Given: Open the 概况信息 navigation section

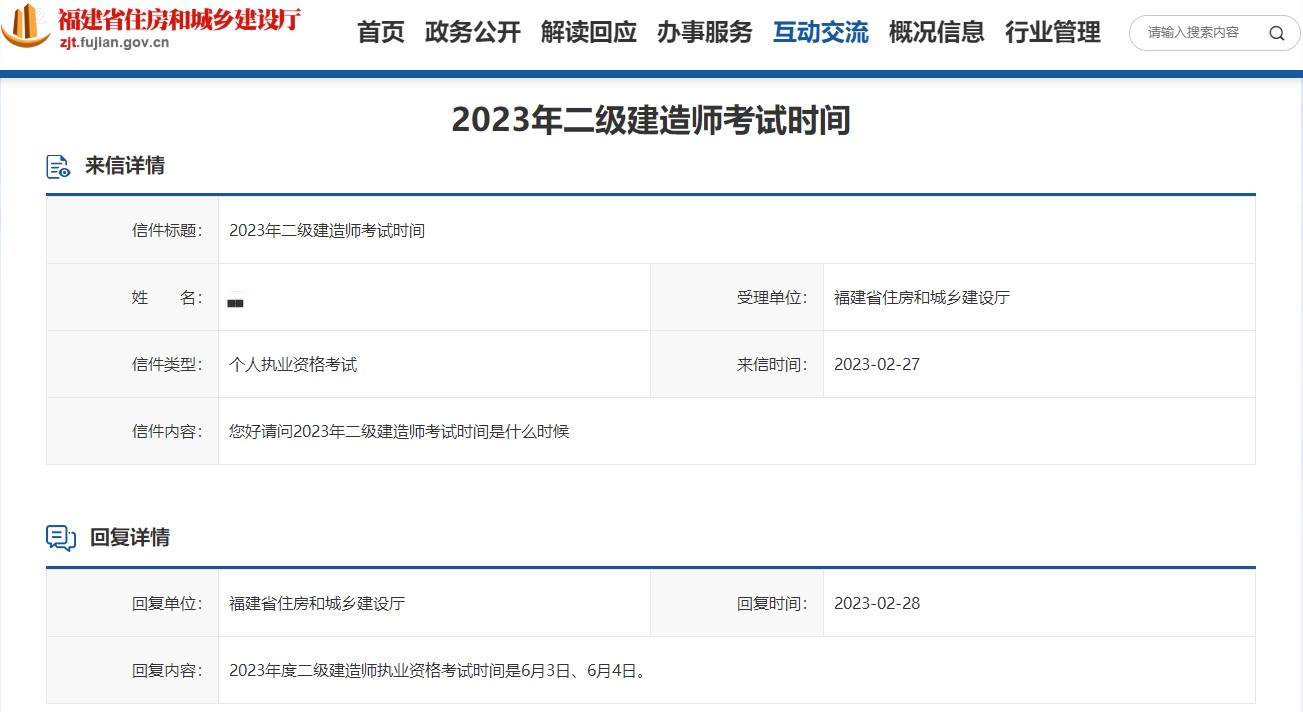Looking at the screenshot, I should tap(936, 33).
